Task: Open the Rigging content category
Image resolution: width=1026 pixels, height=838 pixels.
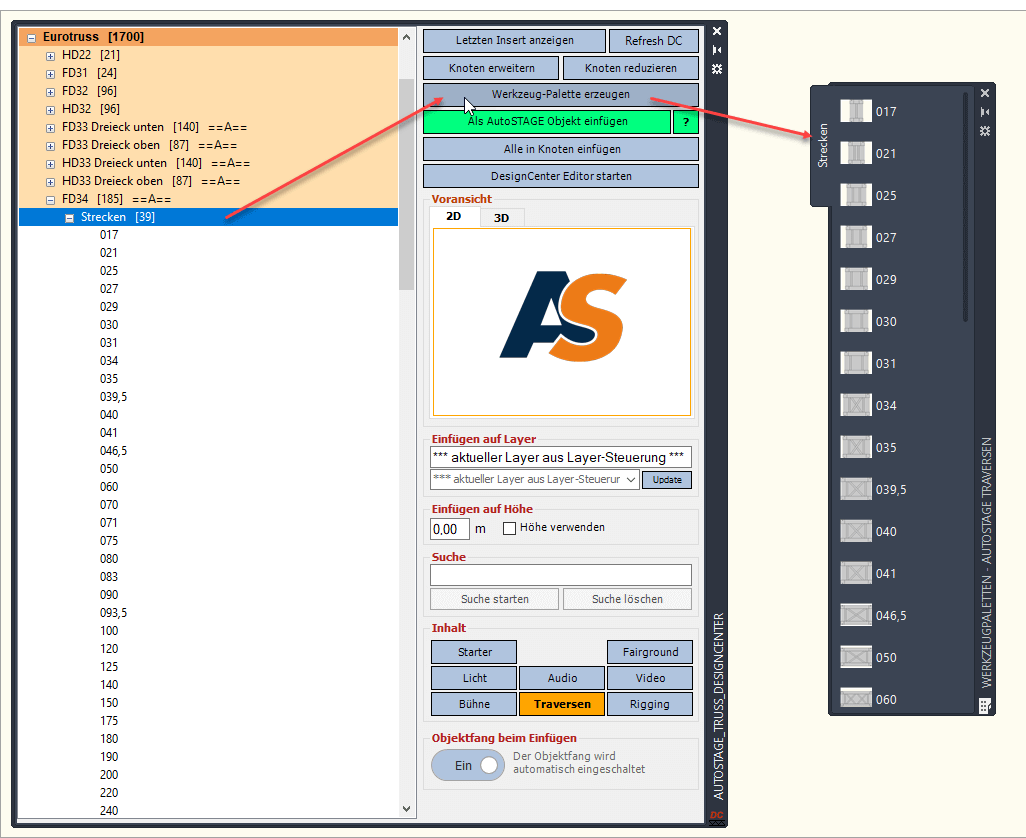Action: 650,704
